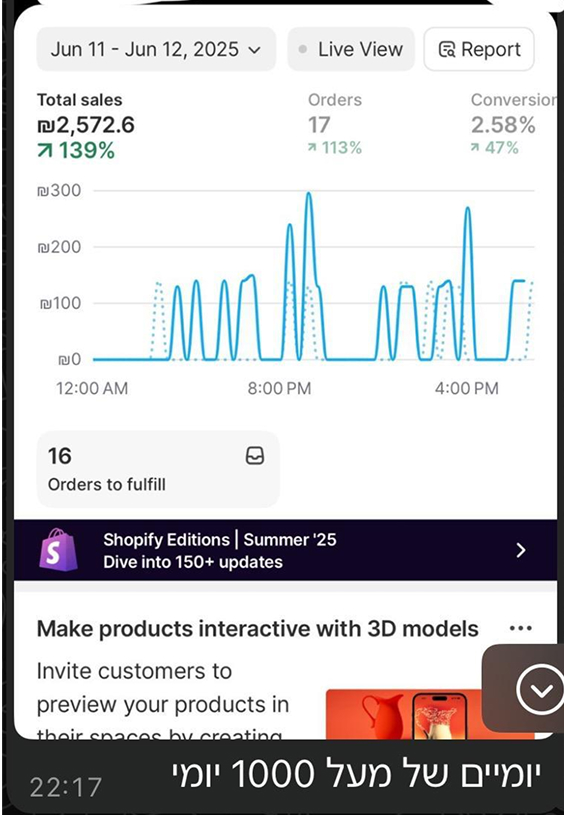Open the Report button

(x=479, y=49)
